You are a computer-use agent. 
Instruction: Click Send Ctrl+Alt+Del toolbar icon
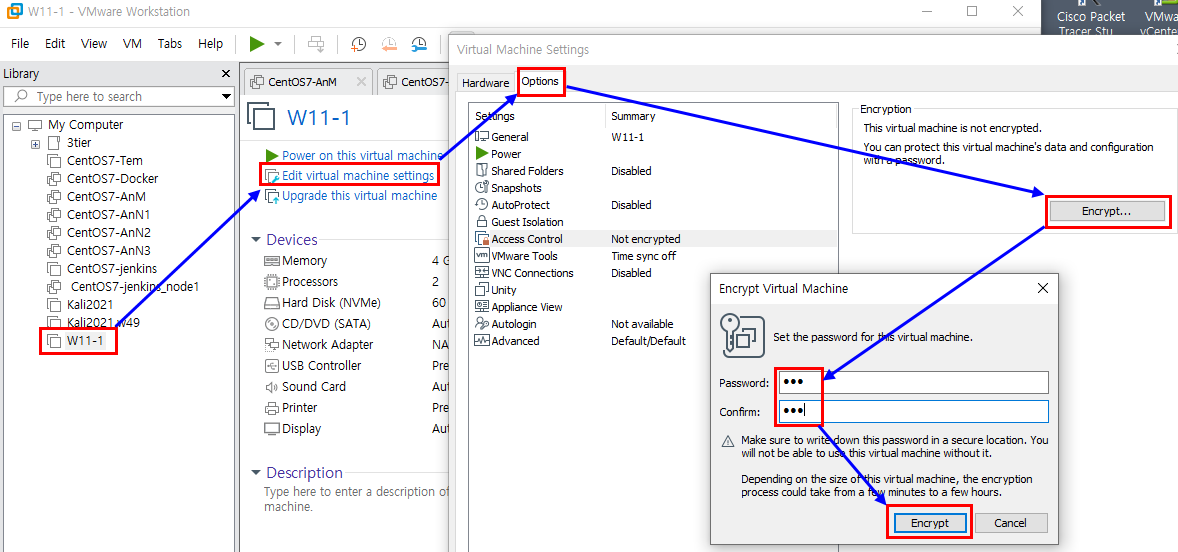tap(316, 44)
